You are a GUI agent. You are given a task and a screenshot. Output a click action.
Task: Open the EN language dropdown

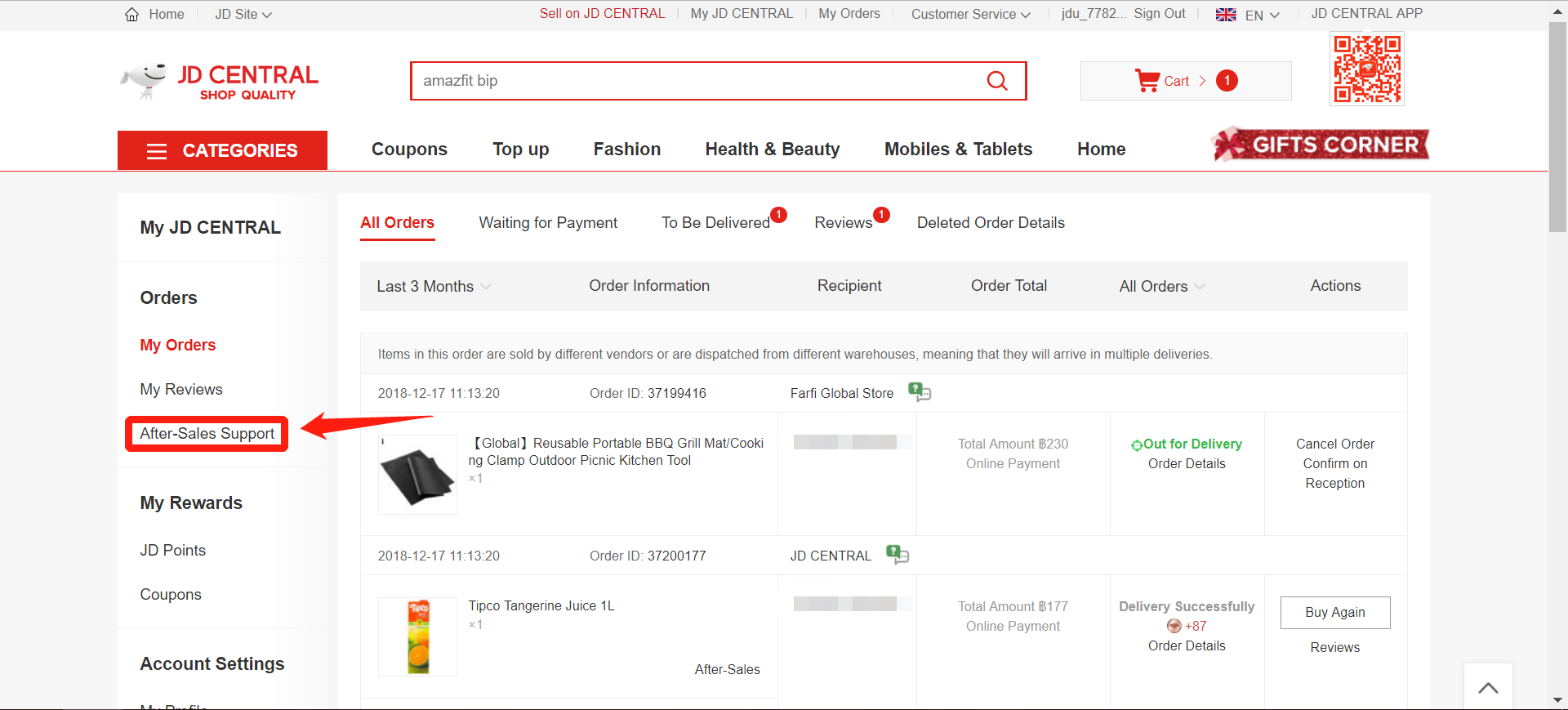(1262, 15)
